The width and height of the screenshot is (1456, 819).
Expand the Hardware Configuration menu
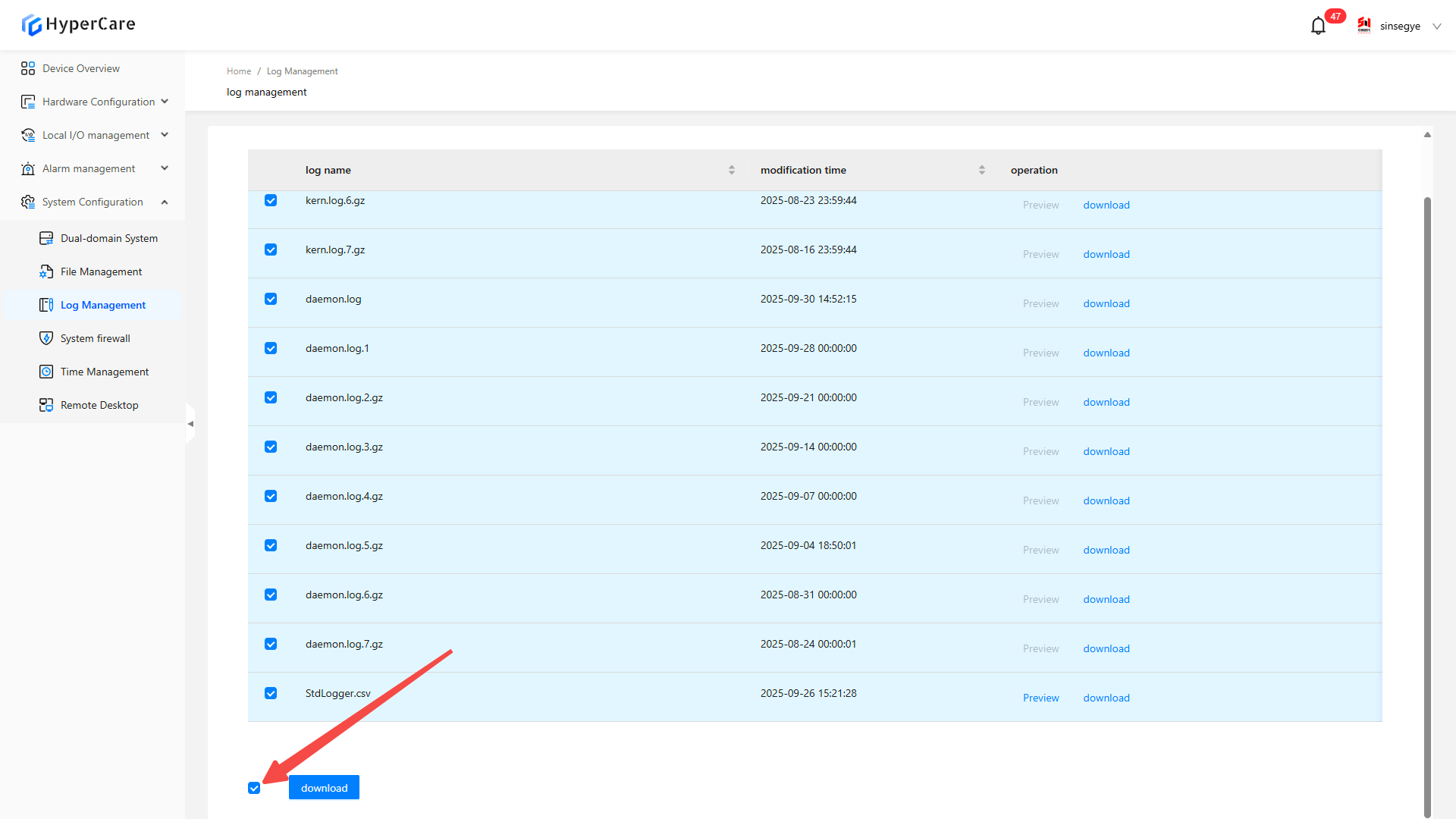pos(99,102)
